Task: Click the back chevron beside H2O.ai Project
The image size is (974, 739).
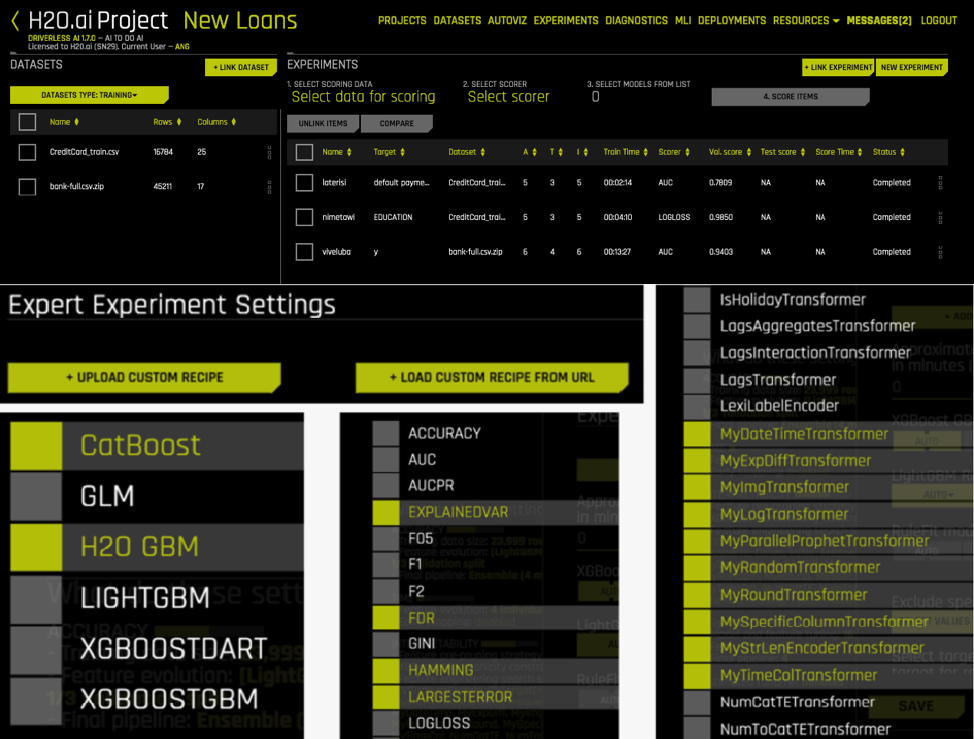Action: [x=15, y=21]
